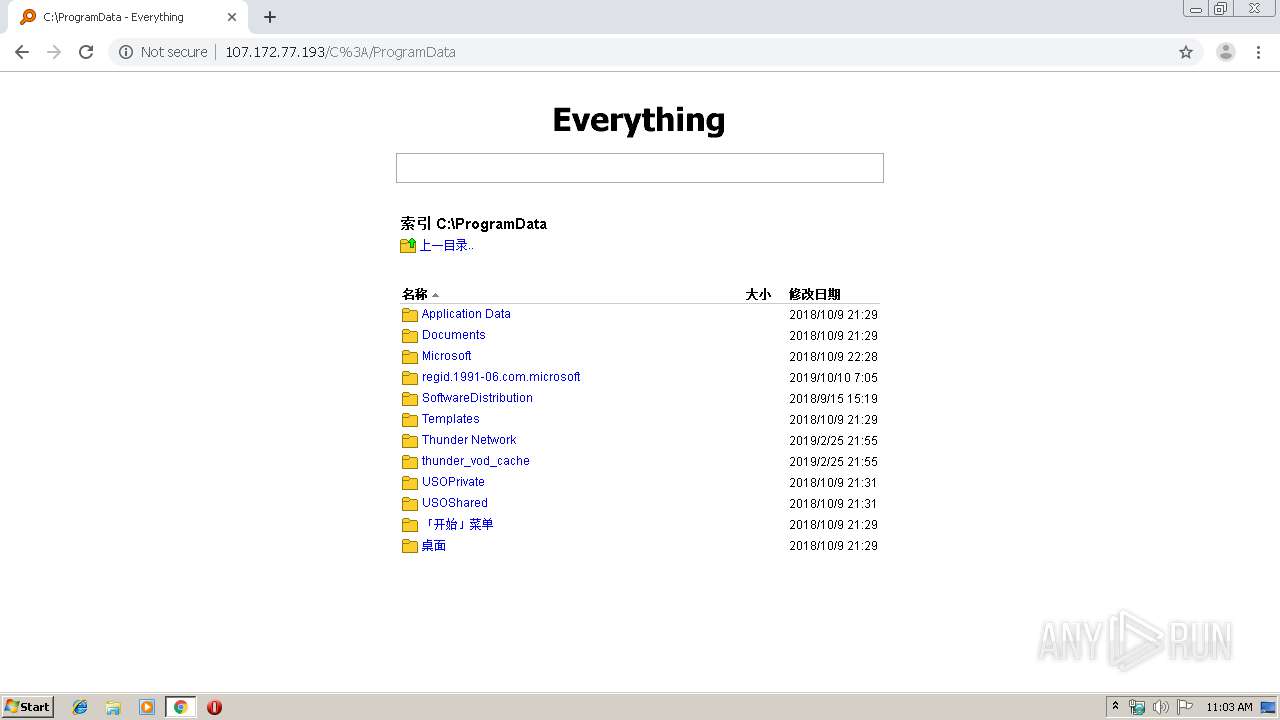Screen dimensions: 1280x720
Task: Bookmark this page with the star
Action: [1186, 52]
